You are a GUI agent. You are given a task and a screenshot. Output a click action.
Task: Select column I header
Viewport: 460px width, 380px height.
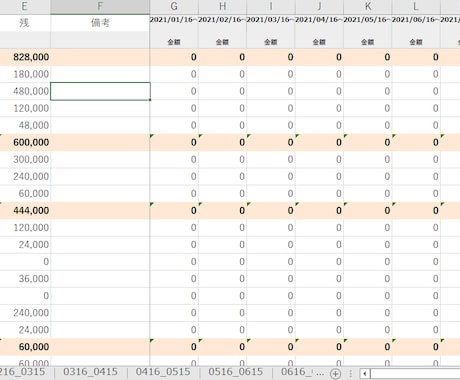tap(271, 6)
